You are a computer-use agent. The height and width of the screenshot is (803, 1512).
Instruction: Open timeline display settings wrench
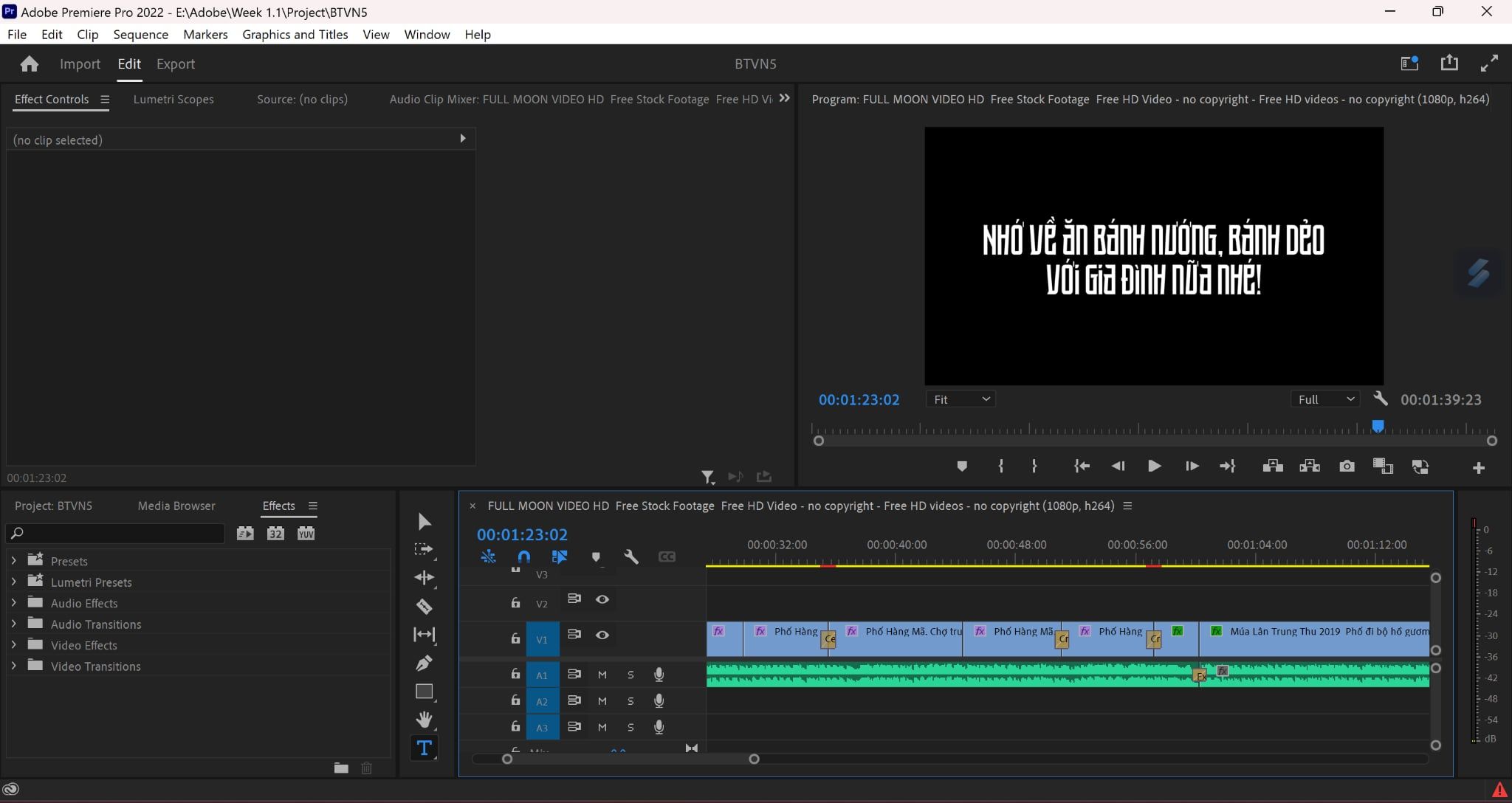click(x=631, y=556)
